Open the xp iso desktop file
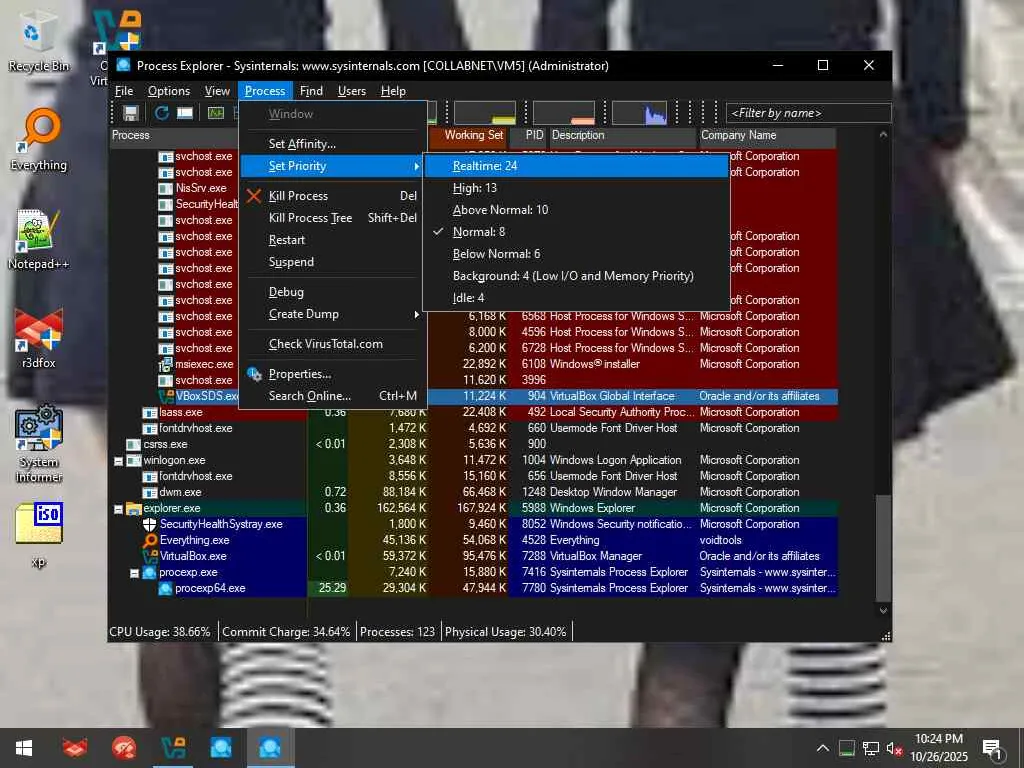 click(38, 534)
